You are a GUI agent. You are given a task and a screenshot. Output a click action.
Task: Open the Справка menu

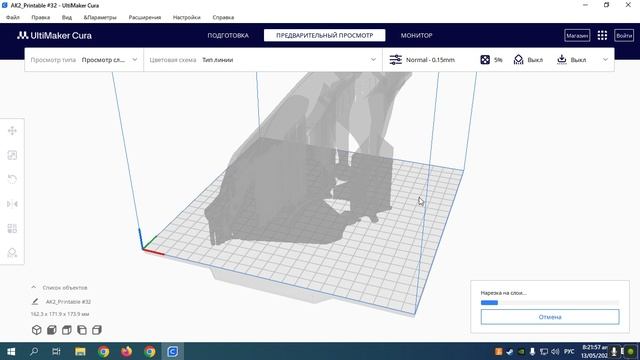tap(223, 18)
